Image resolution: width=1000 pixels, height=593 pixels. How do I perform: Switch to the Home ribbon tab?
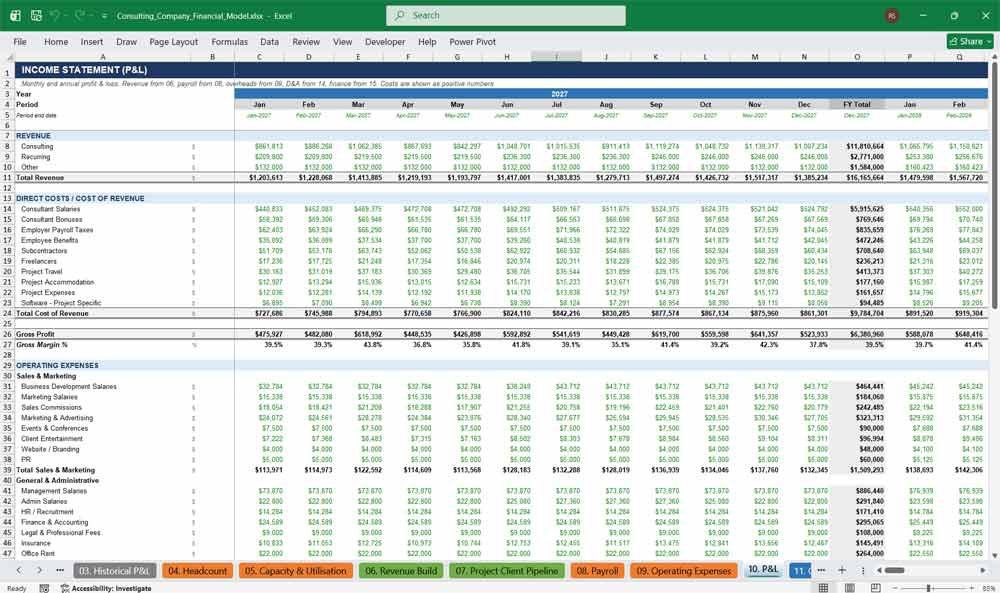coord(56,41)
